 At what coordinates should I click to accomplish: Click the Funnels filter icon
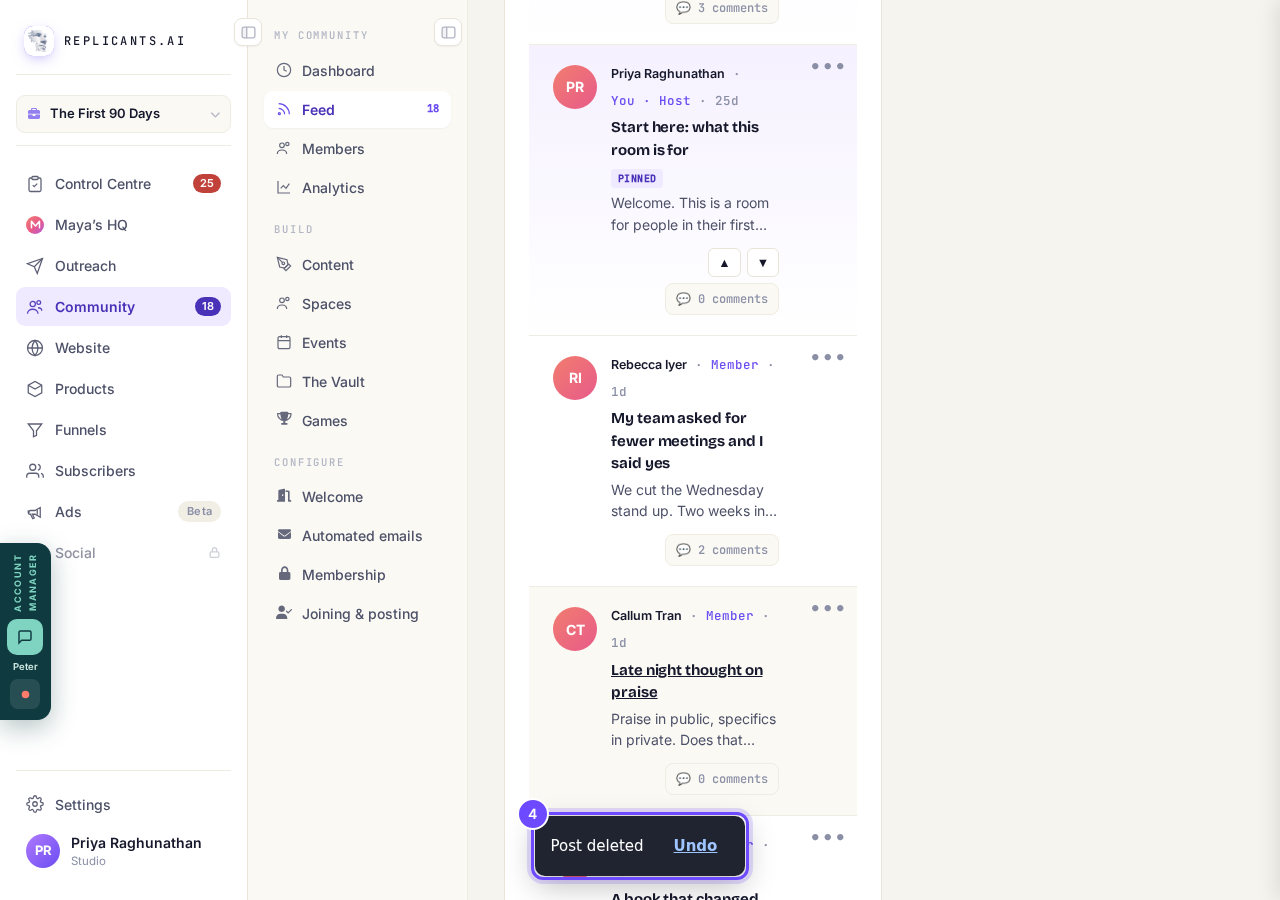click(35, 430)
